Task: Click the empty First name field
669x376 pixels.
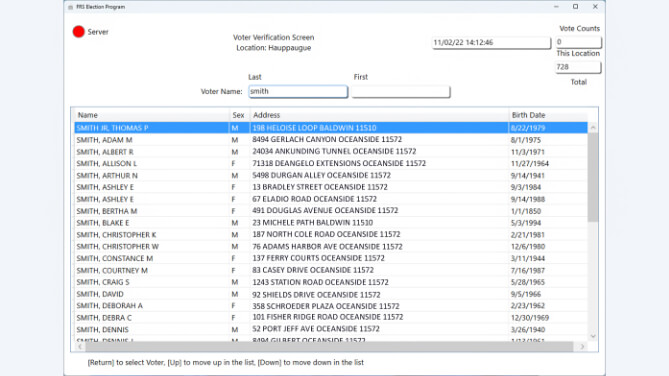Action: 401,91
